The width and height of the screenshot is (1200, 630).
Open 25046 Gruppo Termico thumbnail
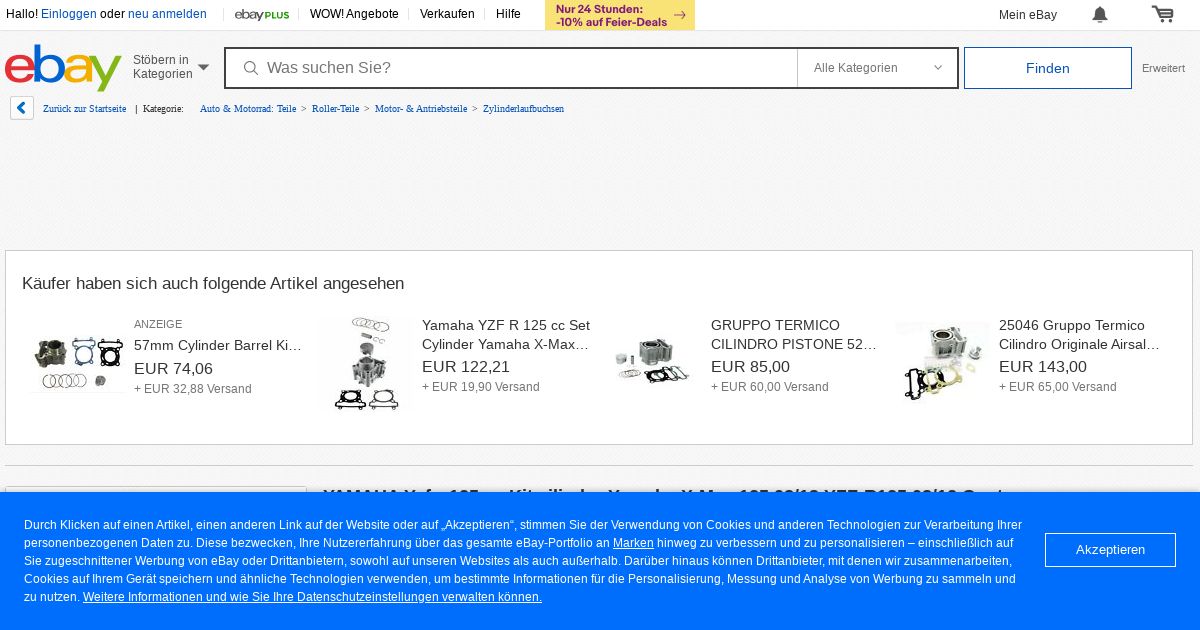coord(941,363)
